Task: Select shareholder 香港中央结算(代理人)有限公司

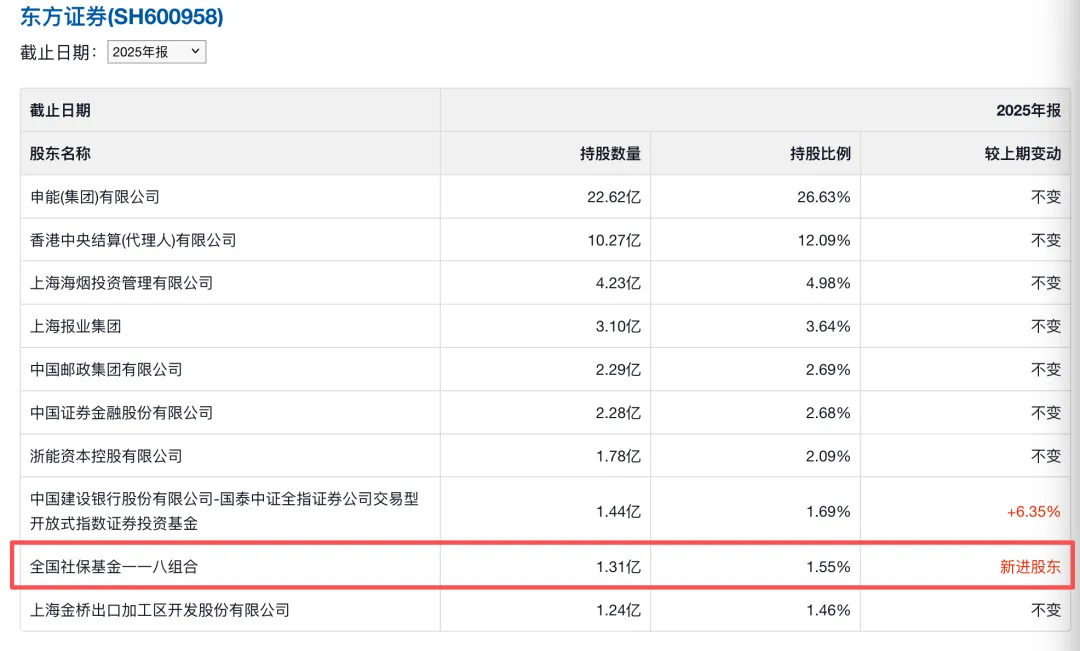Action: pos(133,240)
